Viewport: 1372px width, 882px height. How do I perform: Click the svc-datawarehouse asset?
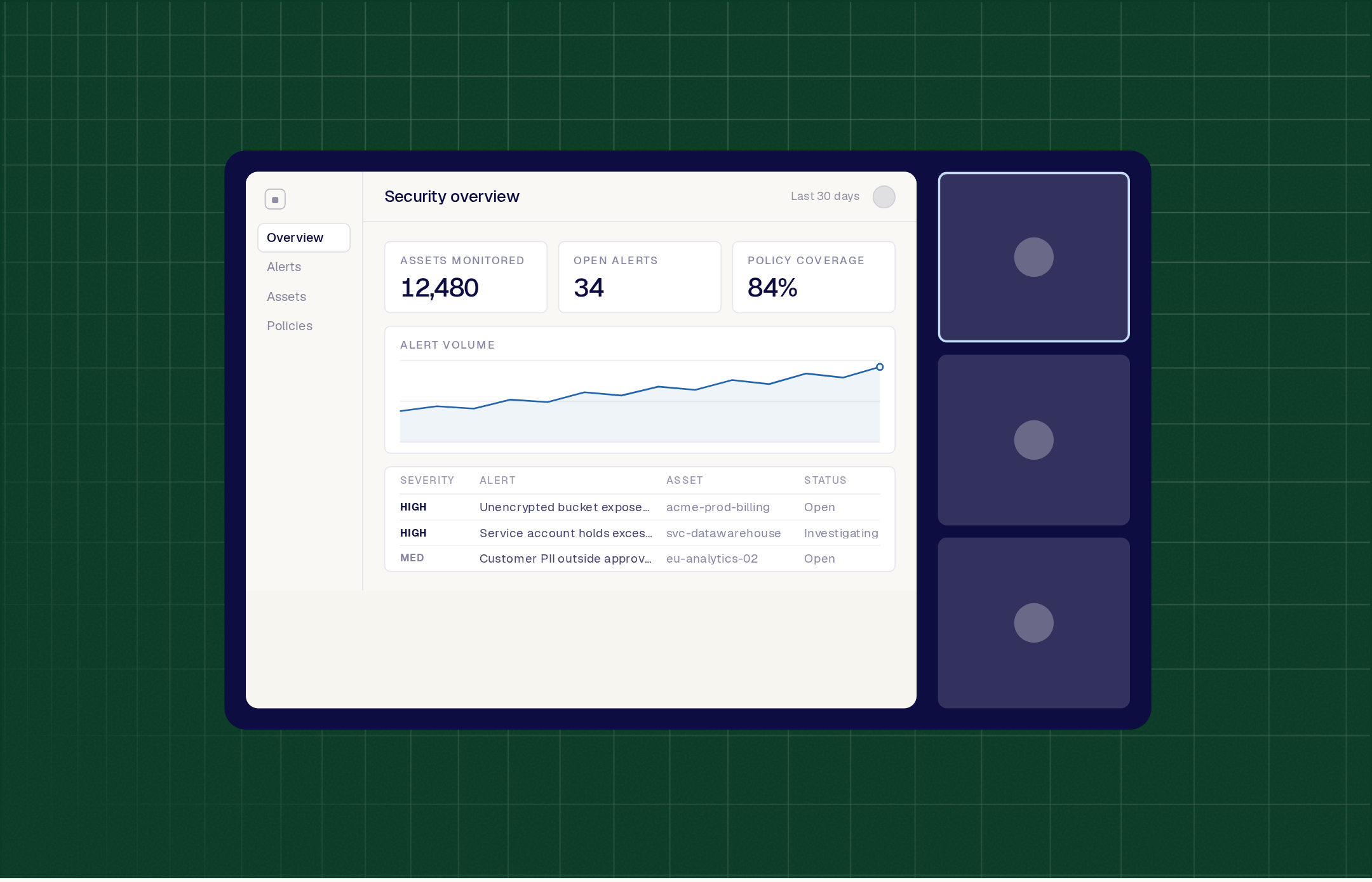click(x=723, y=533)
